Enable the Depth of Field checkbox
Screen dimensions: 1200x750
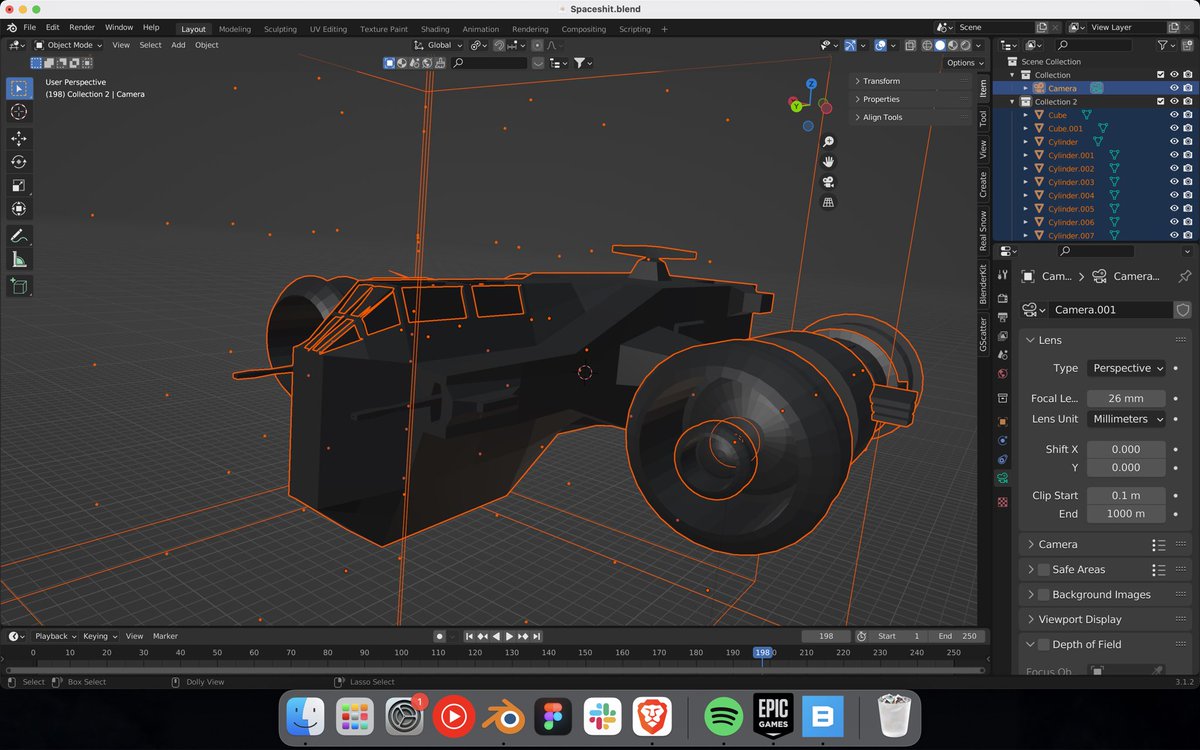(x=1043, y=644)
